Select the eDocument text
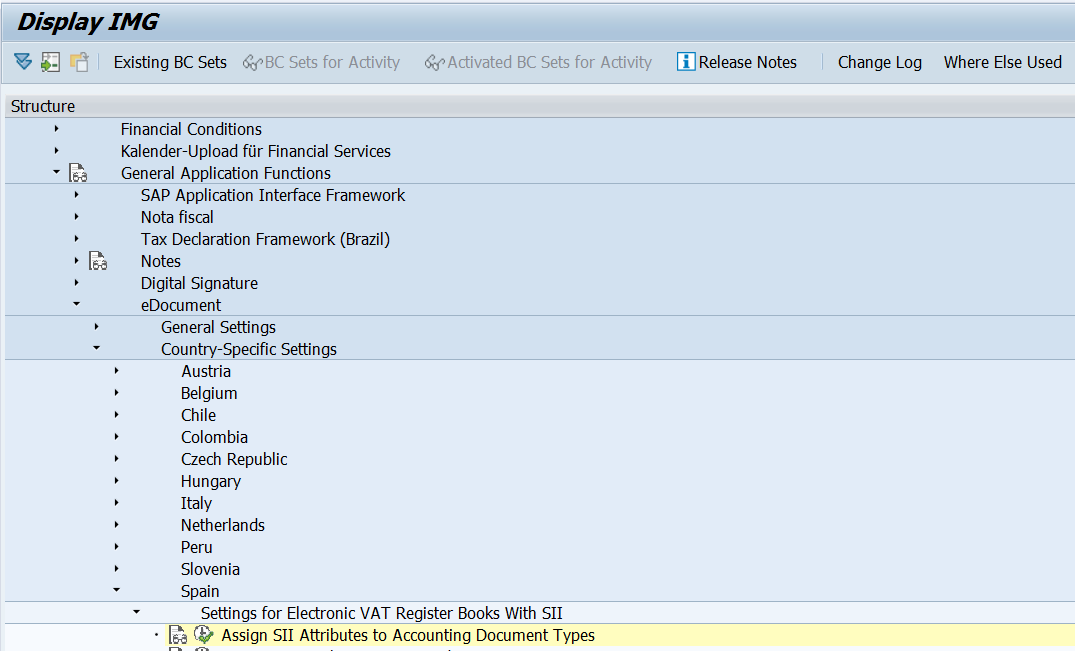 pos(181,305)
